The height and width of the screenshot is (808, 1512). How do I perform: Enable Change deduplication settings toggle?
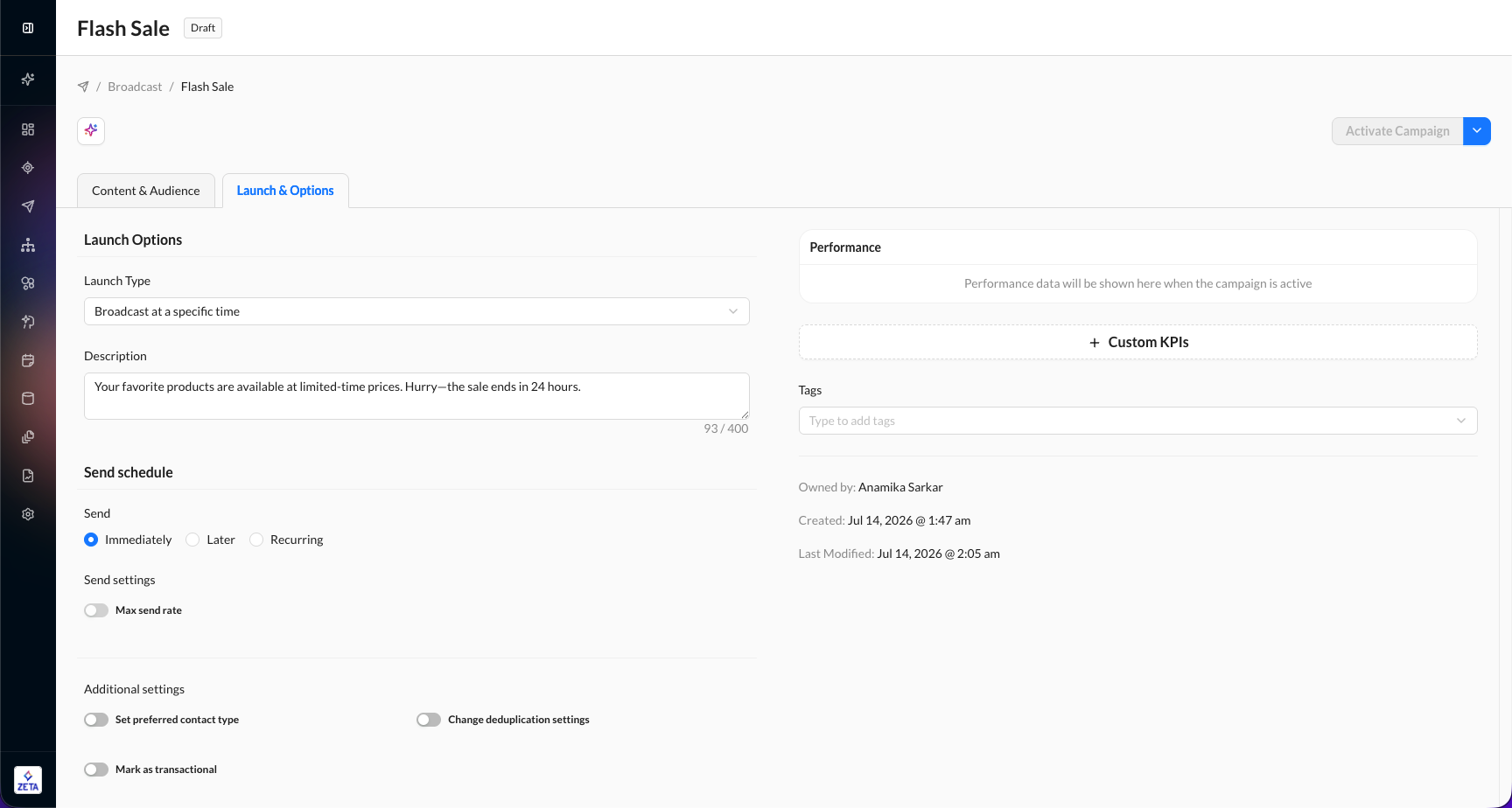pyautogui.click(x=429, y=720)
